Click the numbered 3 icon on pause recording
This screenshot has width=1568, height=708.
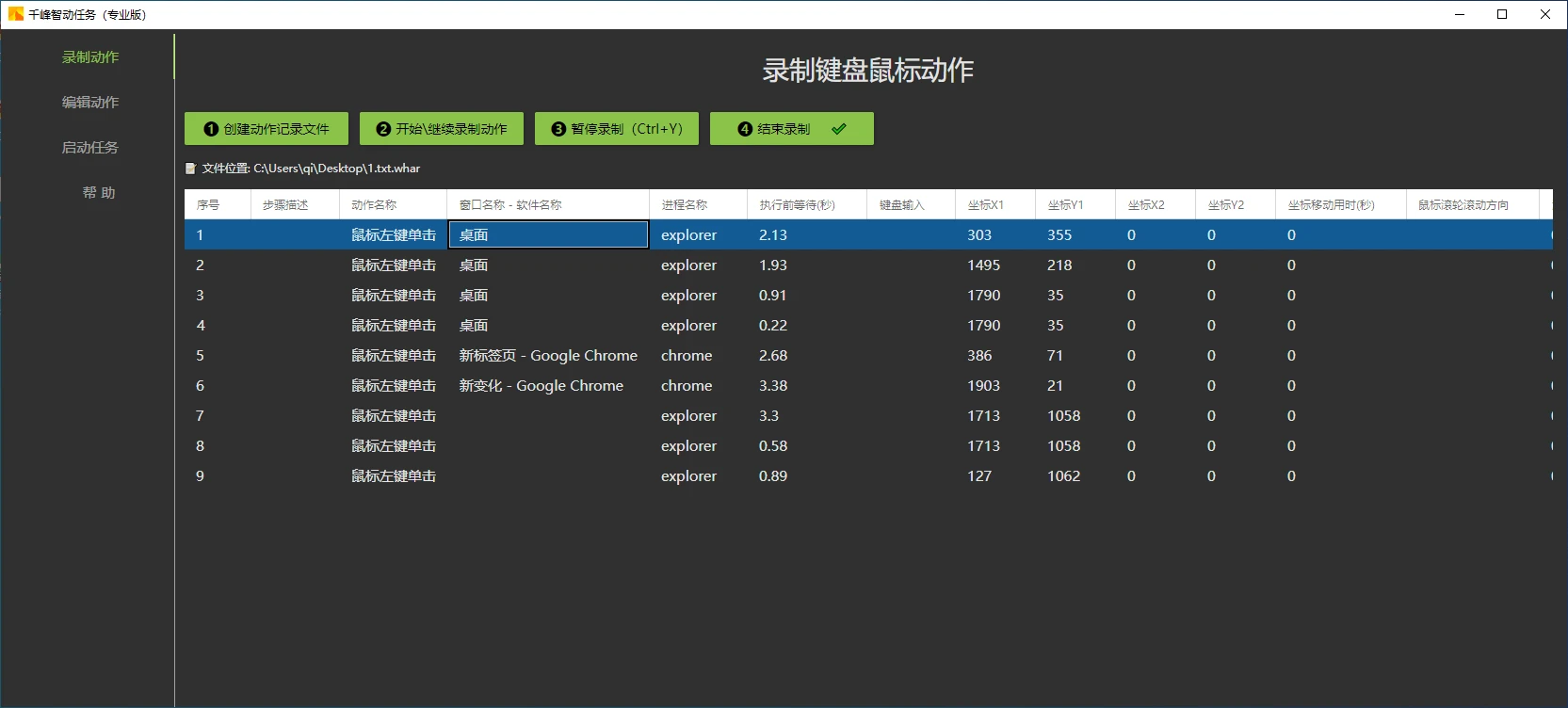[558, 129]
